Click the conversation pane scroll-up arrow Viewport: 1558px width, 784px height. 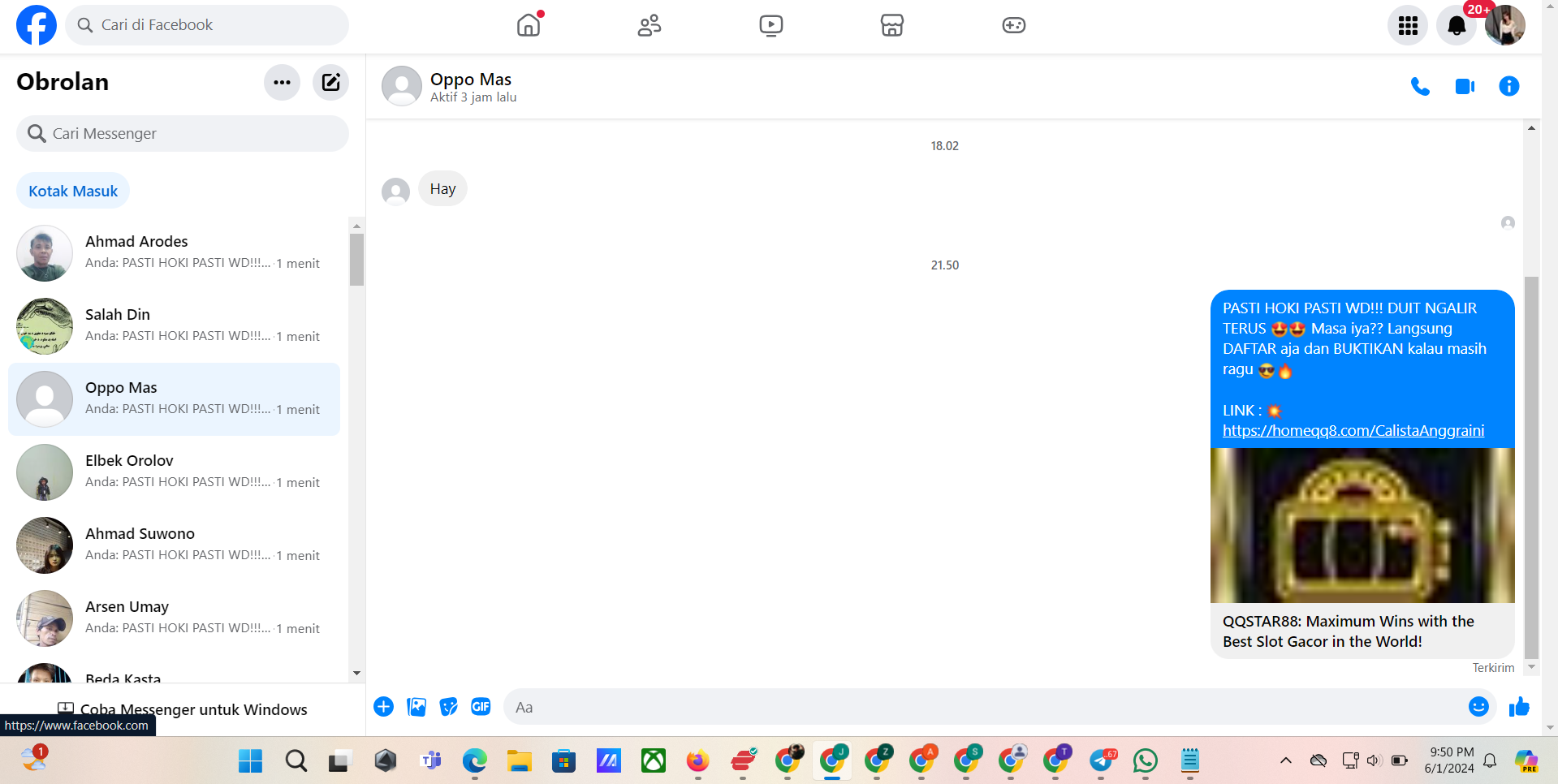pos(1531,128)
